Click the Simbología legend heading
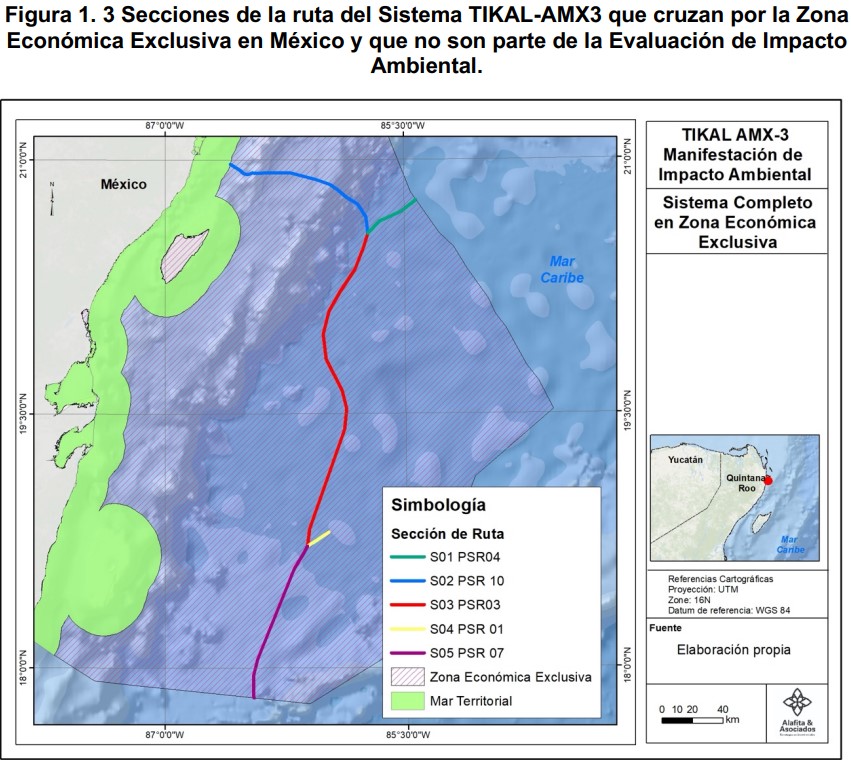Image resolution: width=851 pixels, height=760 pixels. 438,505
